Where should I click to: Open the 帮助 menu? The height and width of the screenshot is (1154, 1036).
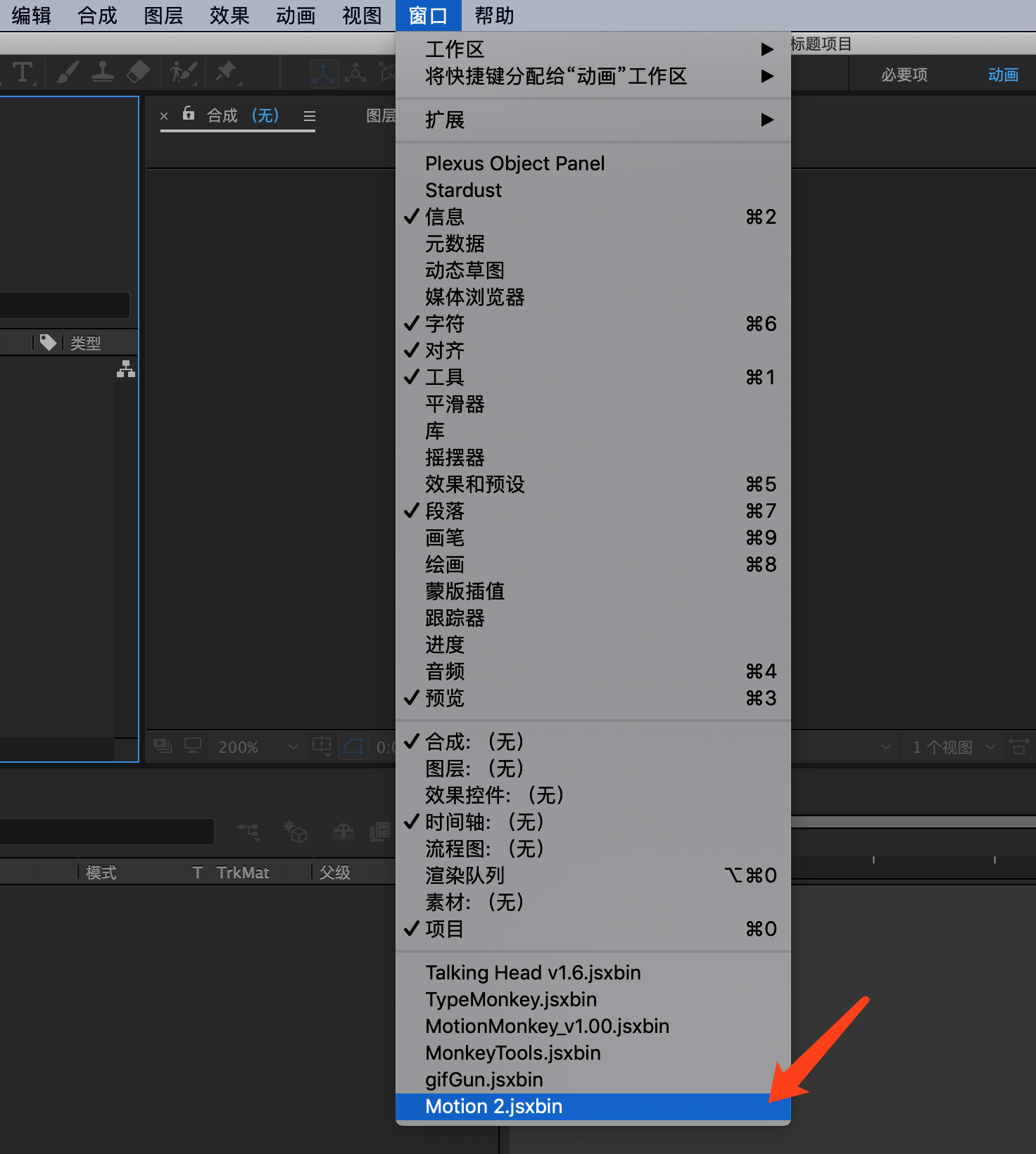tap(494, 15)
